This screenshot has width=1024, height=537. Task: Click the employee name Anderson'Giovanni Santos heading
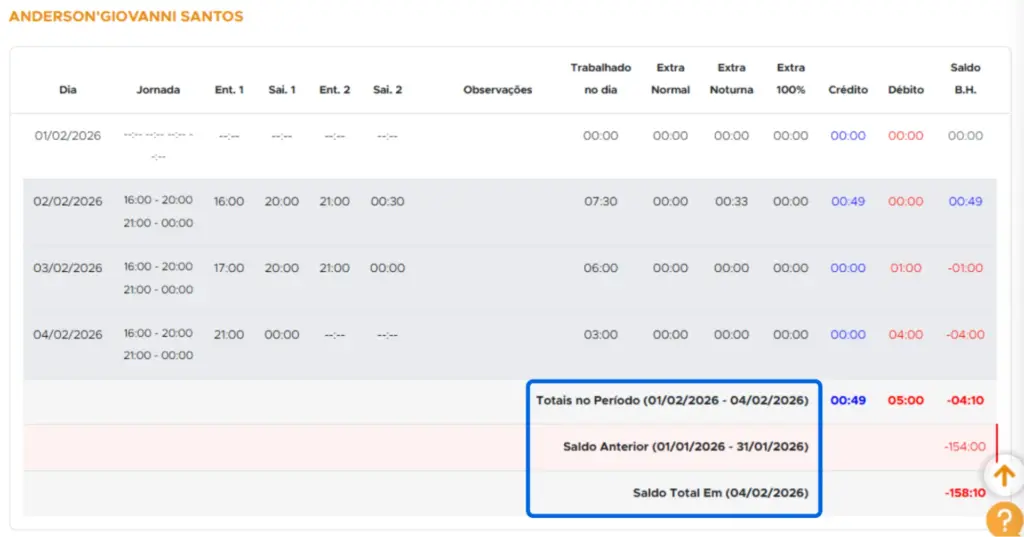point(126,17)
